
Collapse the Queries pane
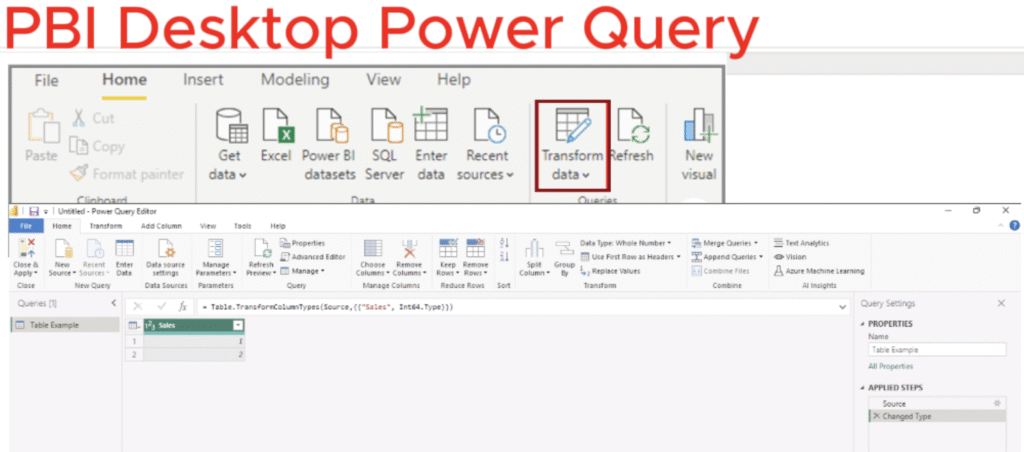tap(113, 303)
